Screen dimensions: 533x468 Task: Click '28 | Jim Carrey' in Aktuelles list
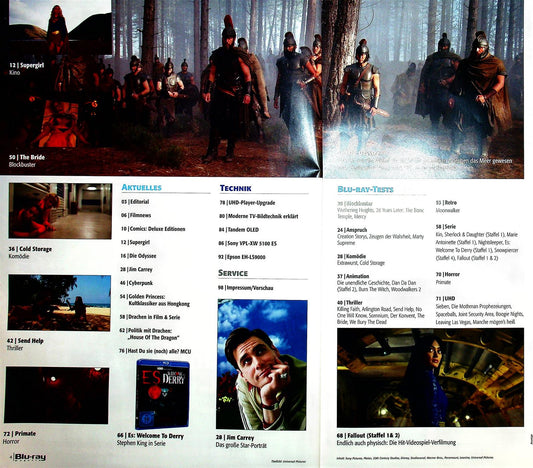[x=136, y=270]
